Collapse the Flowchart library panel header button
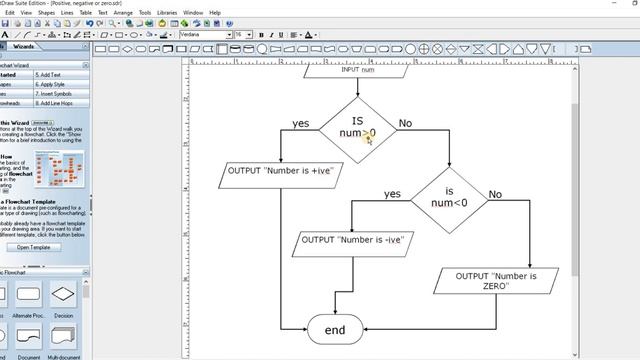640x360 pixels. pos(85,272)
